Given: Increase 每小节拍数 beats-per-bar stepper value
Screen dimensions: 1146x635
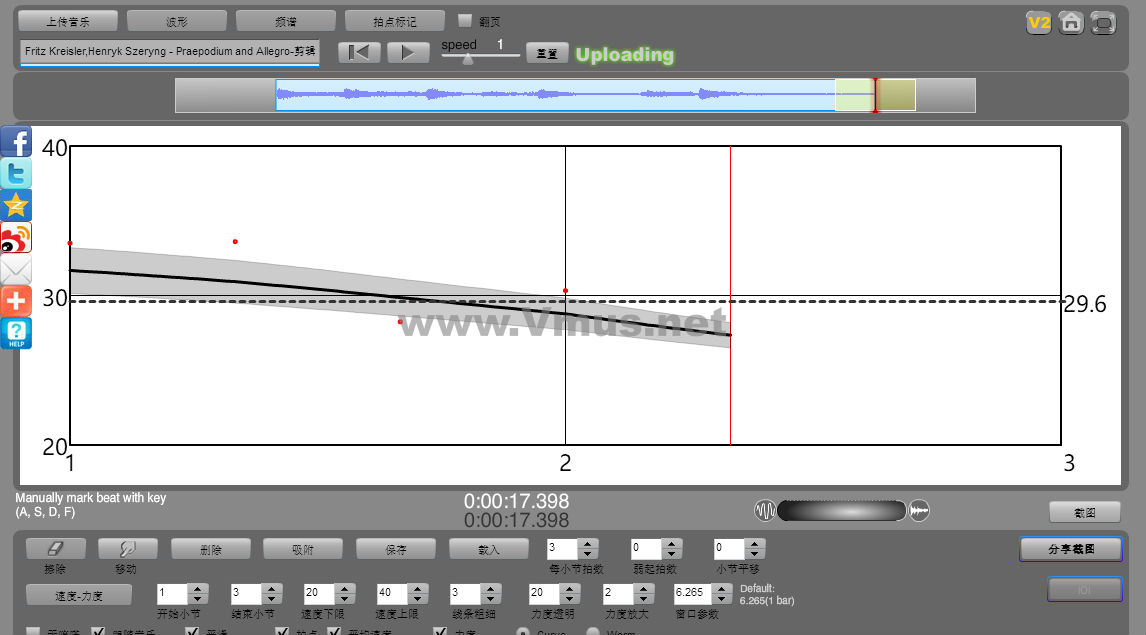Looking at the screenshot, I should (588, 543).
